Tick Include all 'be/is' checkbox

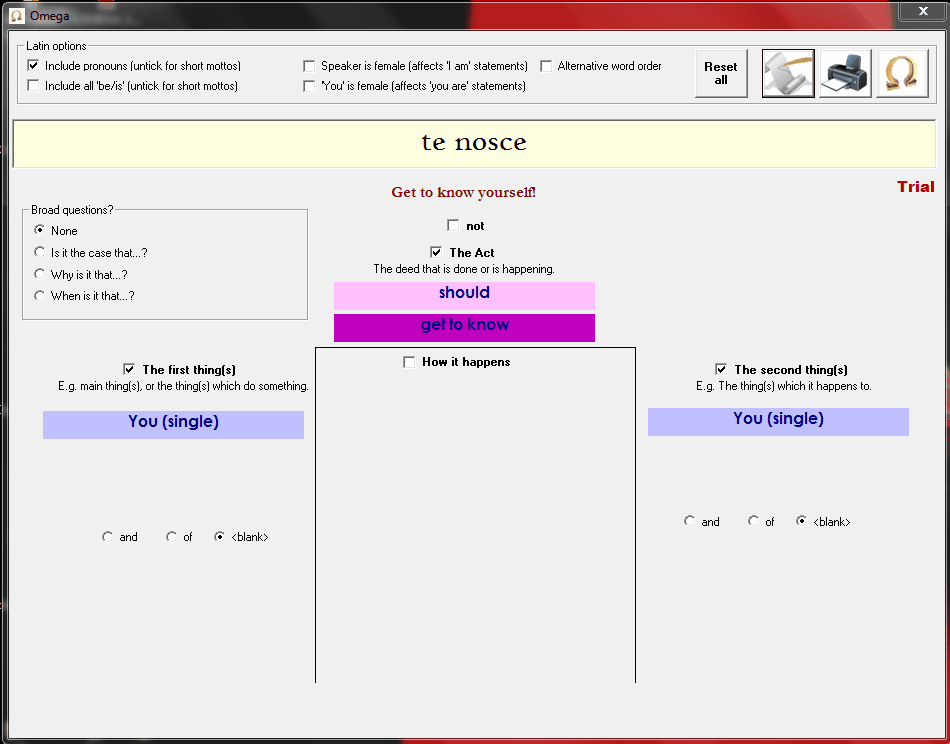33,85
